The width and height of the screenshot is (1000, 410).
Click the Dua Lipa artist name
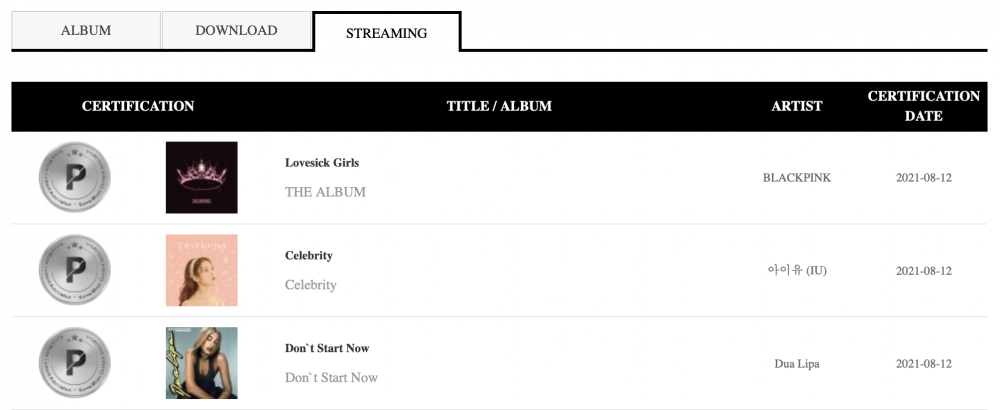(x=797, y=364)
